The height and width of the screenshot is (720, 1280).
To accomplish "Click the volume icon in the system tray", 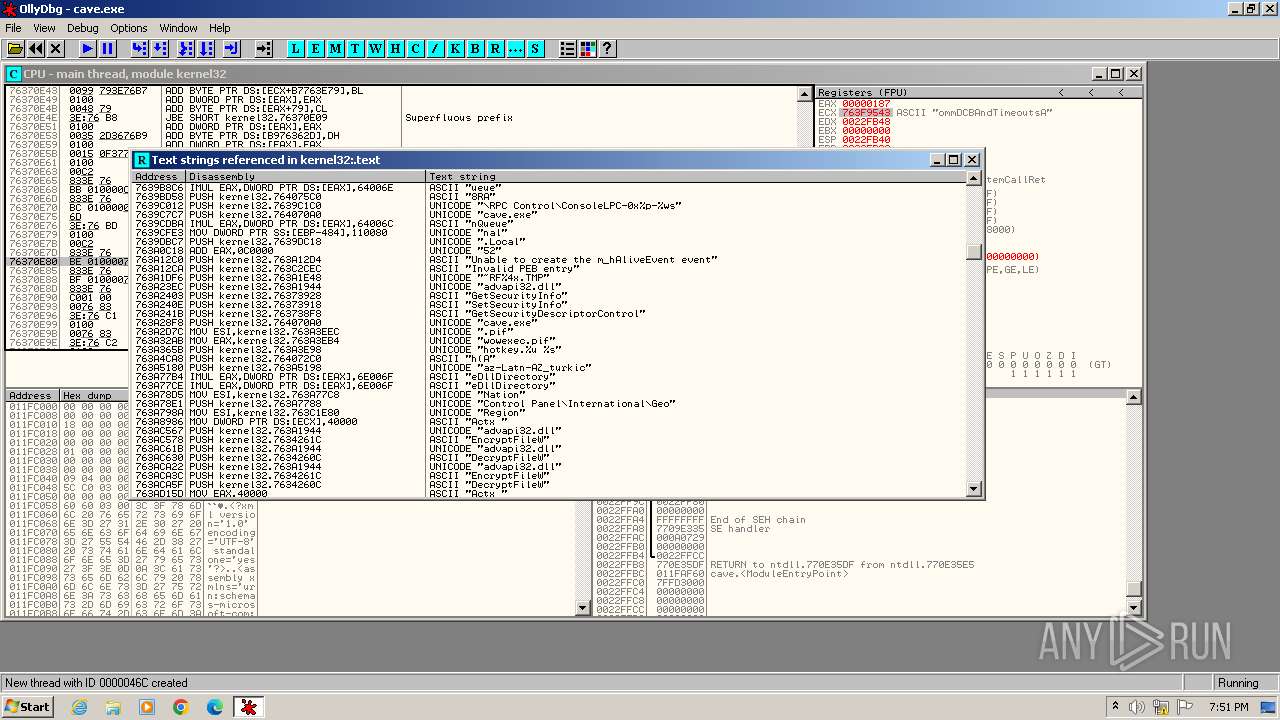I will pyautogui.click(x=1137, y=707).
